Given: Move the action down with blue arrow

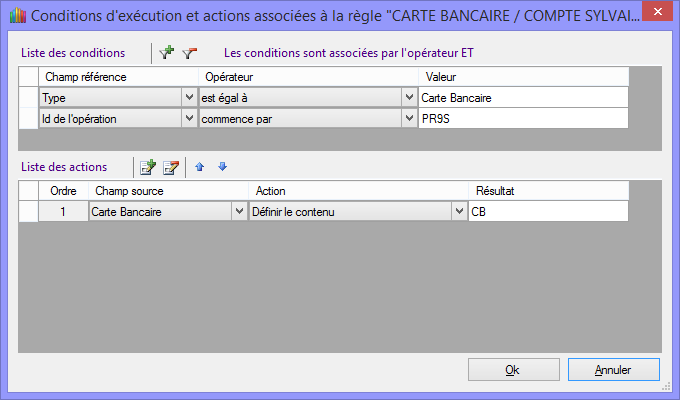Looking at the screenshot, I should [222, 167].
